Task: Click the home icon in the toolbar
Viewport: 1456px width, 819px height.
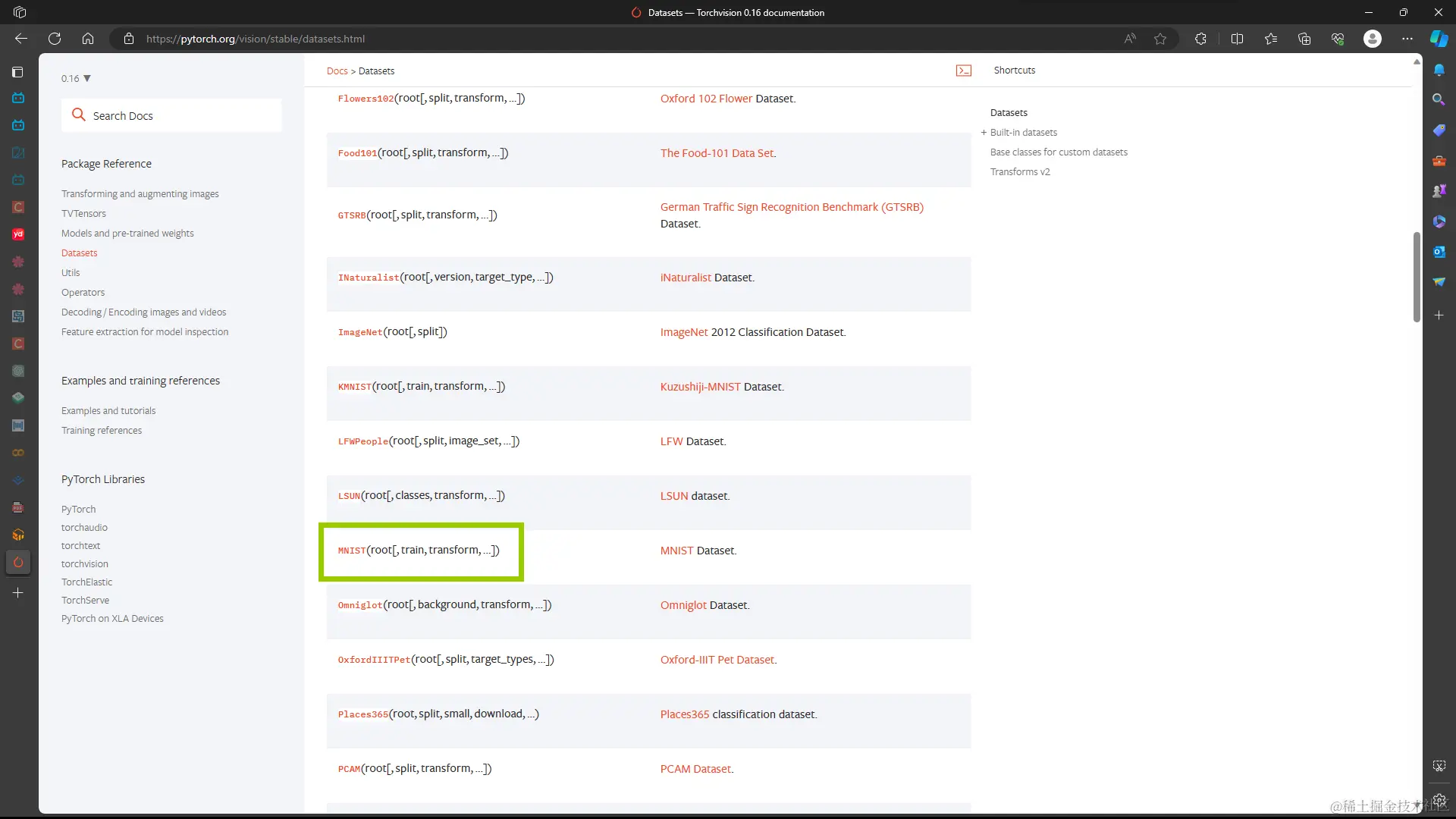Action: pyautogui.click(x=88, y=39)
